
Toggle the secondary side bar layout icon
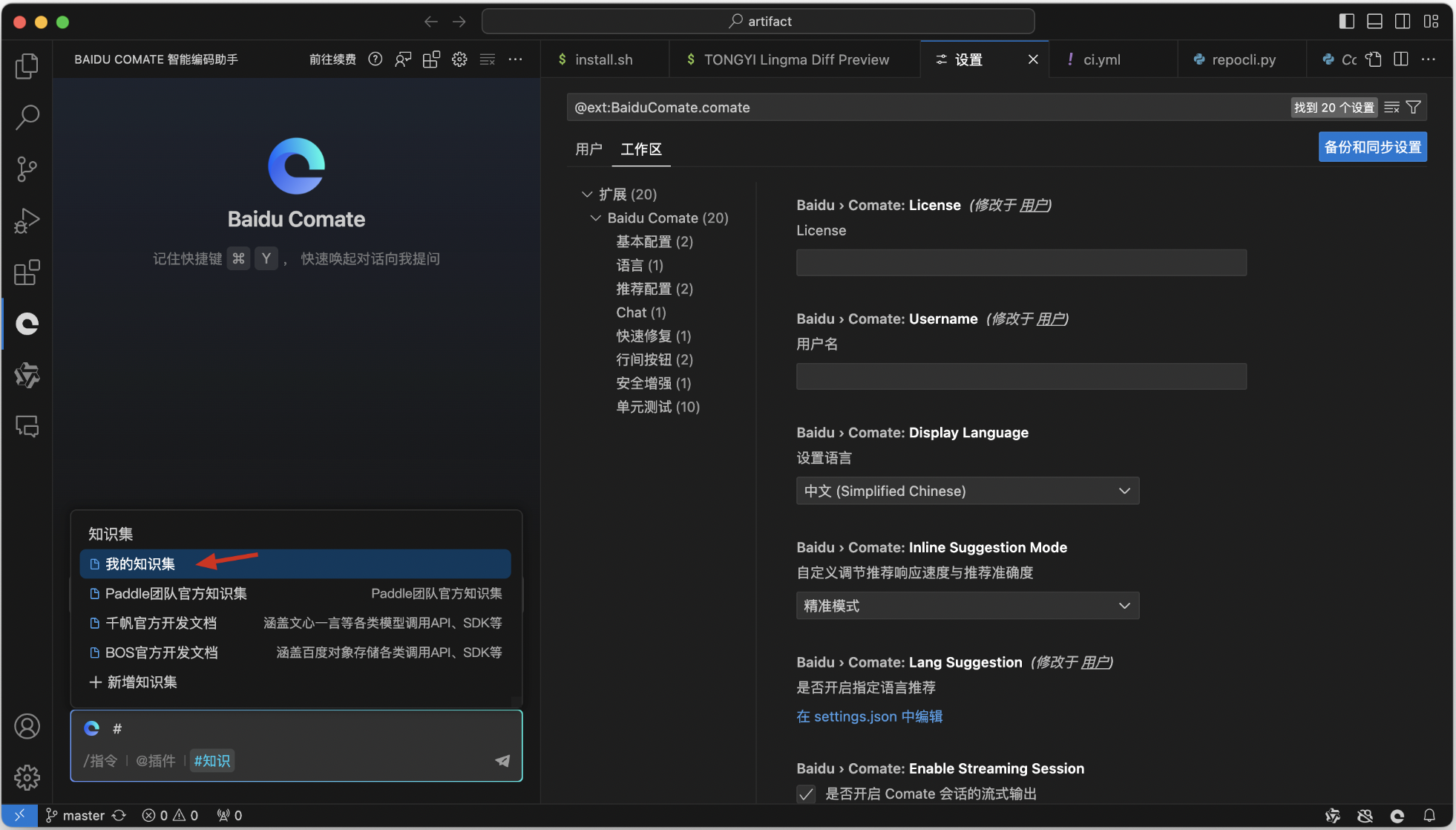click(x=1403, y=22)
